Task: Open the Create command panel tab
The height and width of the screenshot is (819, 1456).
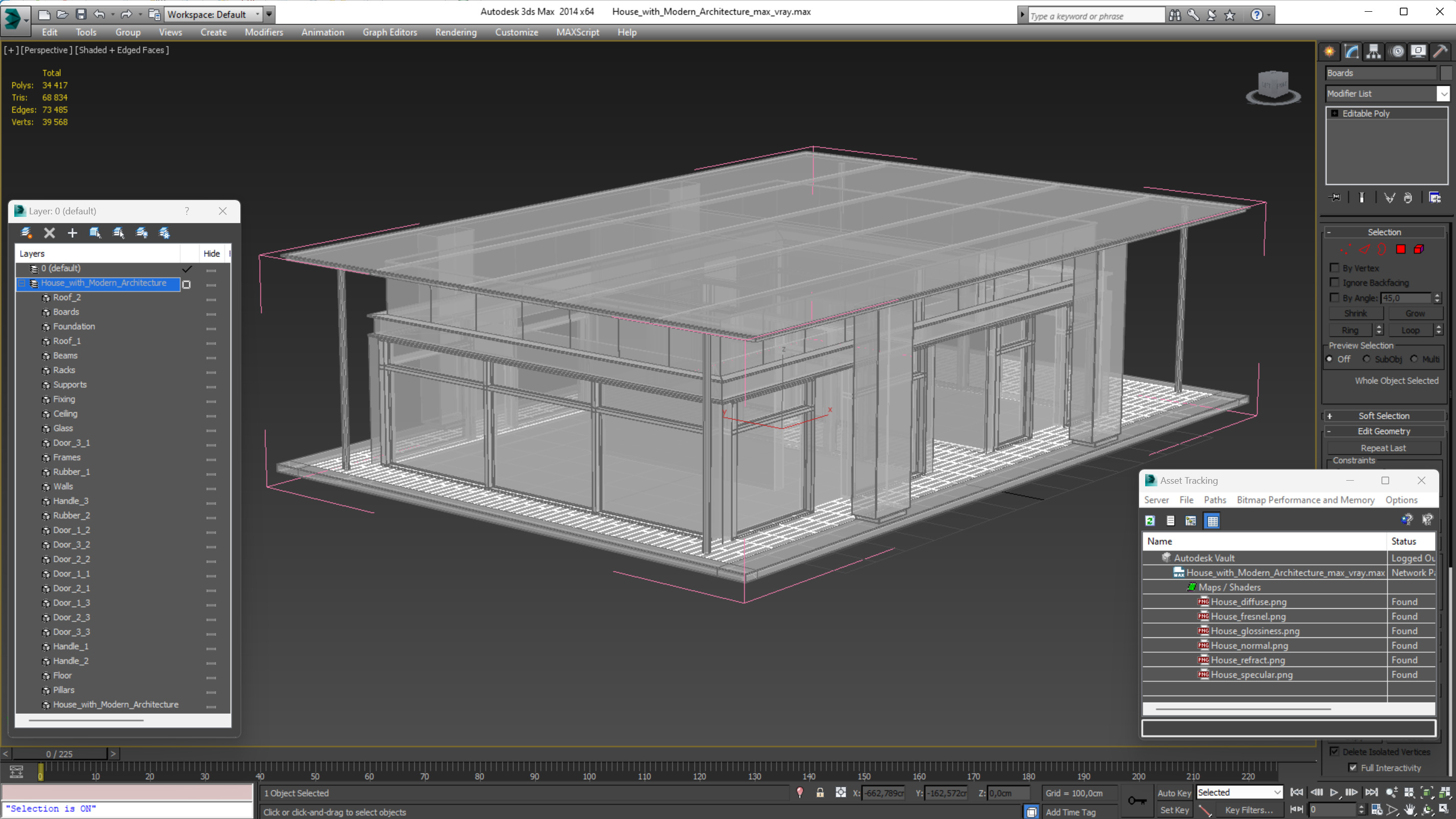Action: click(1329, 52)
